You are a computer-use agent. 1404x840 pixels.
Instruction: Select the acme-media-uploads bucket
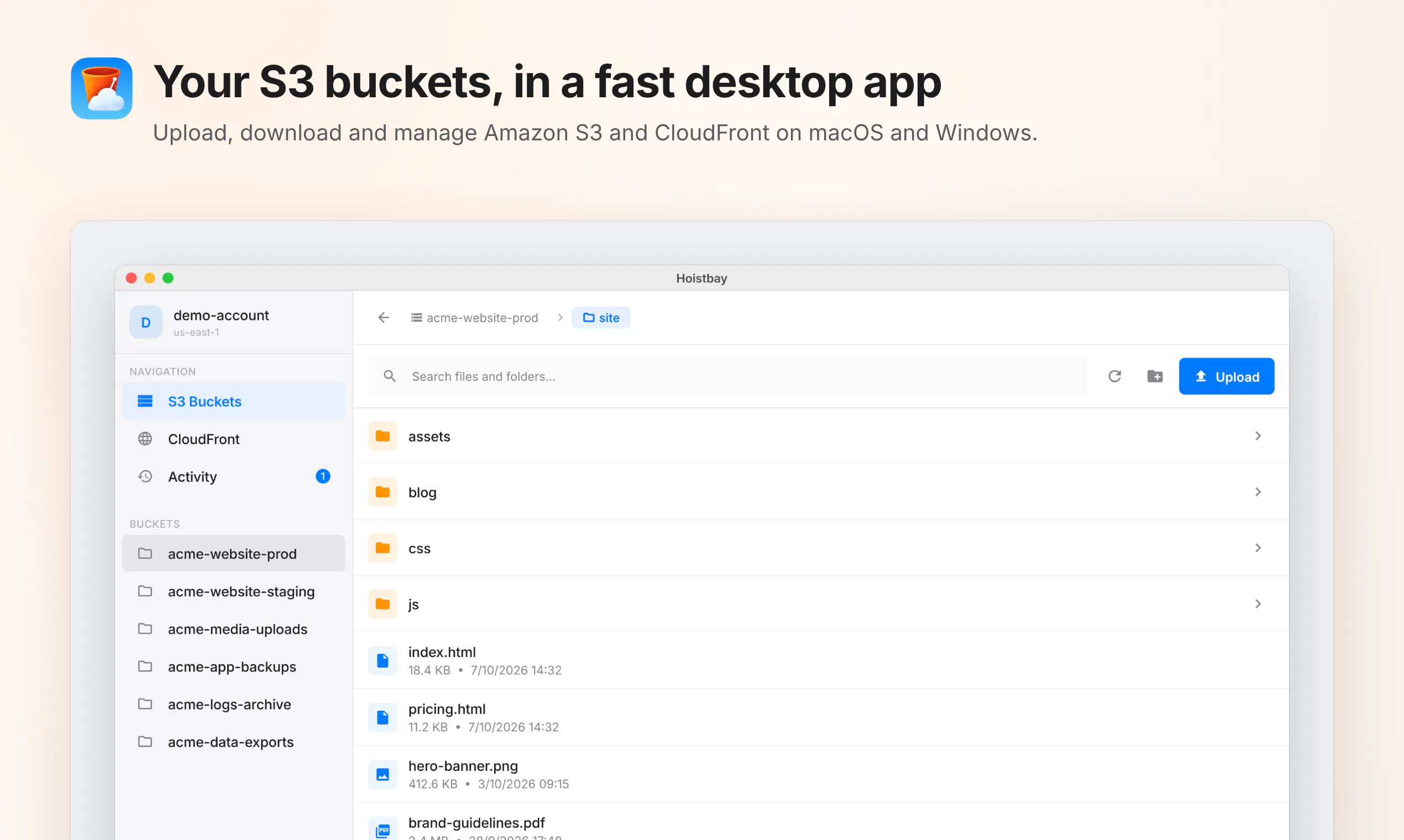pos(233,629)
